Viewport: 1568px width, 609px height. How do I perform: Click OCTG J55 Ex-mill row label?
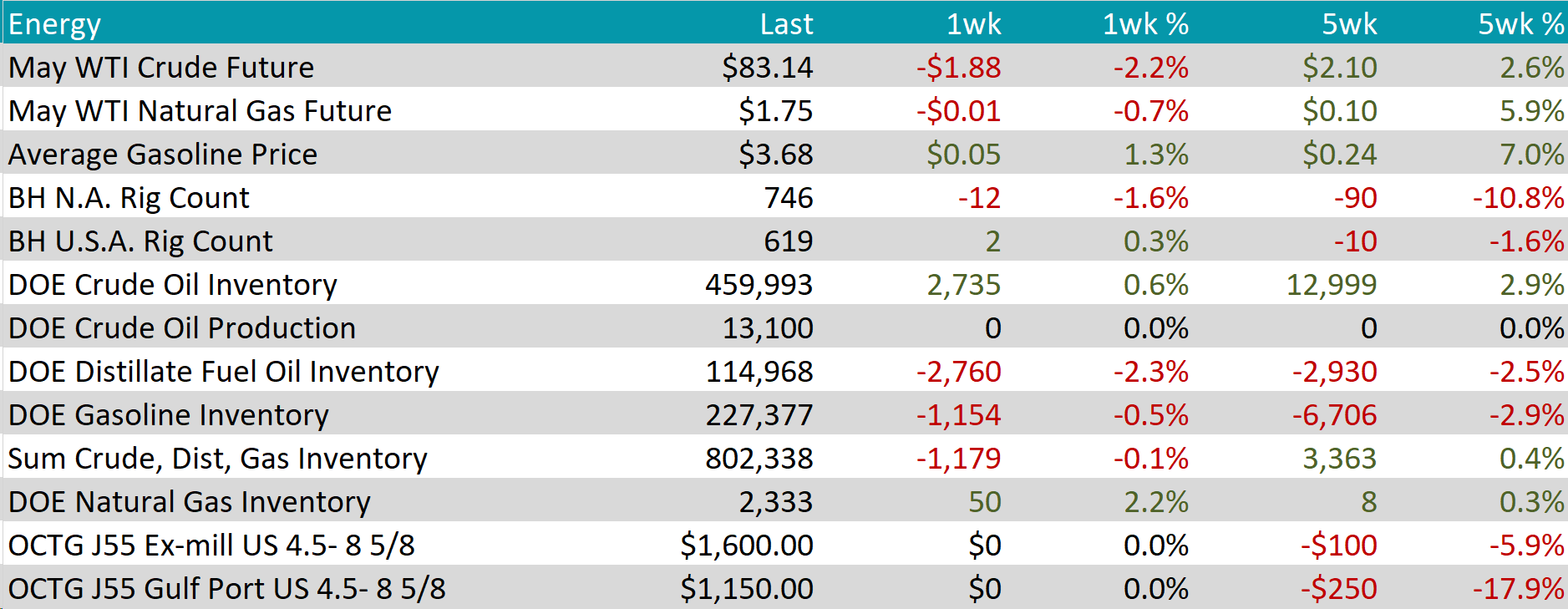point(211,546)
